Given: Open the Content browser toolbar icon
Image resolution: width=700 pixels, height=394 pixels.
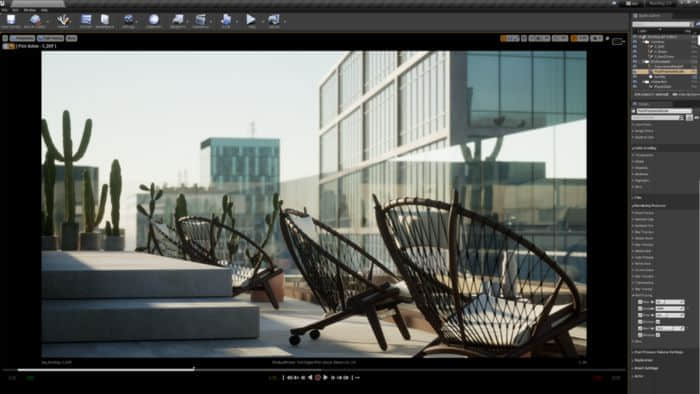Looking at the screenshot, I should coord(86,20).
